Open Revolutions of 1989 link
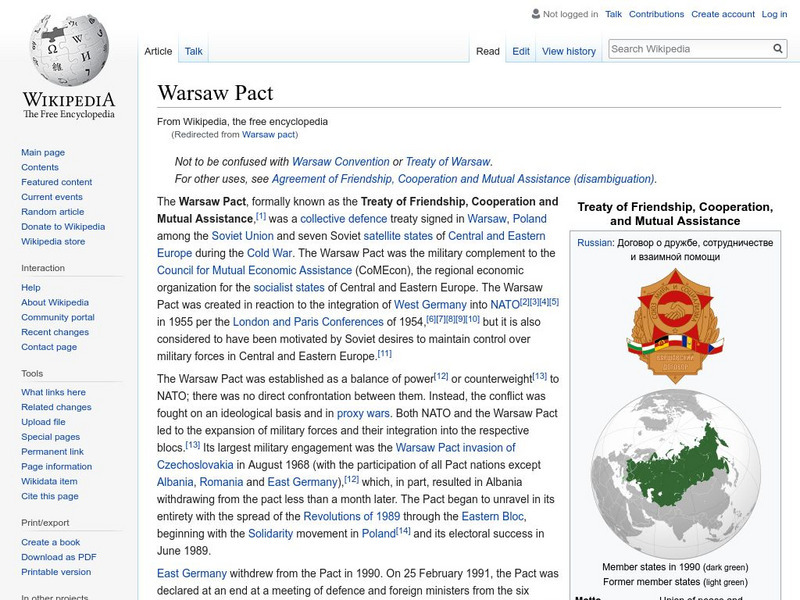The width and height of the screenshot is (800, 600). click(x=352, y=516)
